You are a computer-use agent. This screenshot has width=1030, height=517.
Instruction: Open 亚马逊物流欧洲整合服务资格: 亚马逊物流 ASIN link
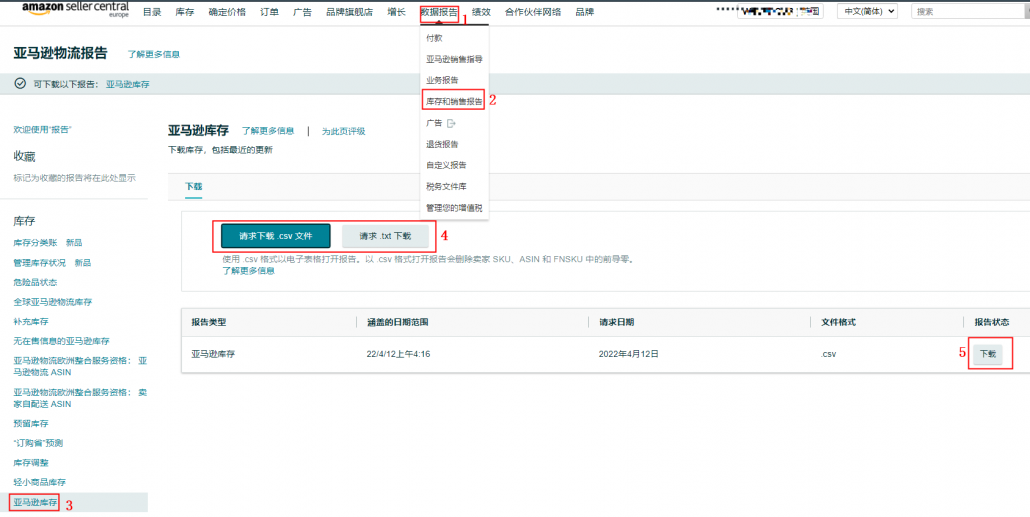80,367
